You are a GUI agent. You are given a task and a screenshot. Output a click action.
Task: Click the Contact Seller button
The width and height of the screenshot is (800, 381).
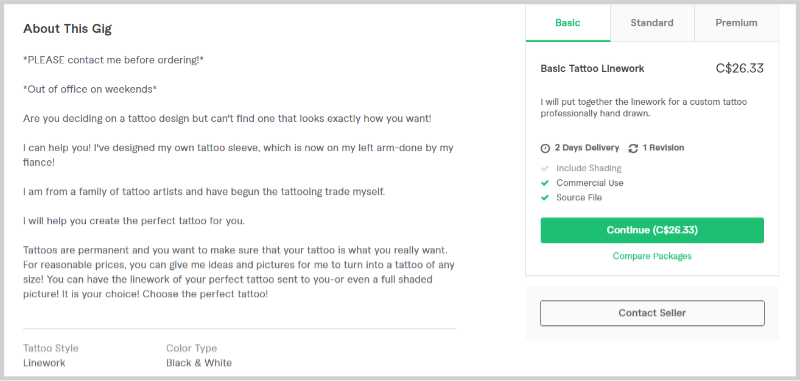[x=652, y=313]
